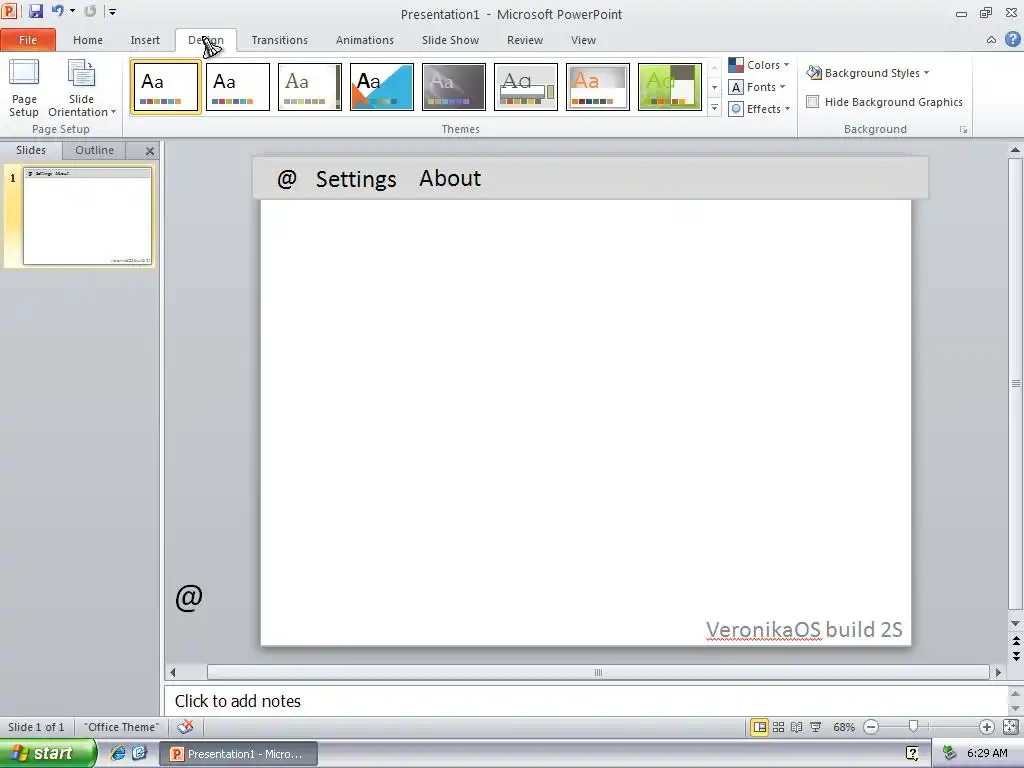The image size is (1024, 768).
Task: Open Customize Quick Access Toolbar dropdown
Action: 112,12
